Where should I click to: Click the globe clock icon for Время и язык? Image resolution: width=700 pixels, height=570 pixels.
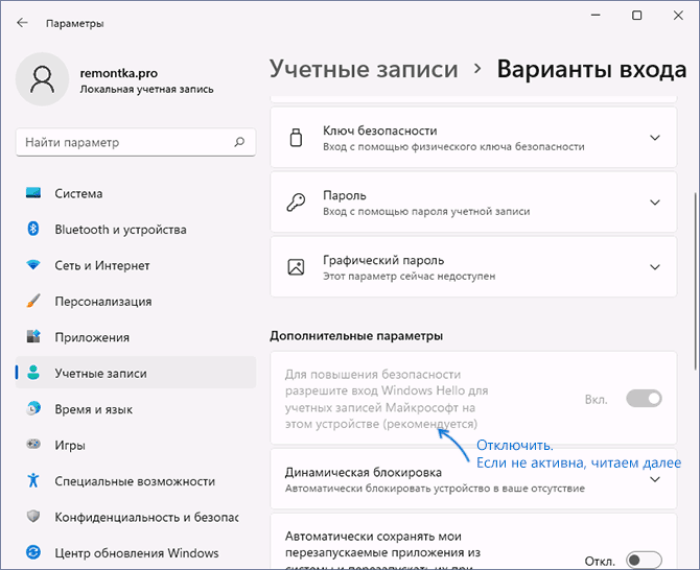pos(33,408)
